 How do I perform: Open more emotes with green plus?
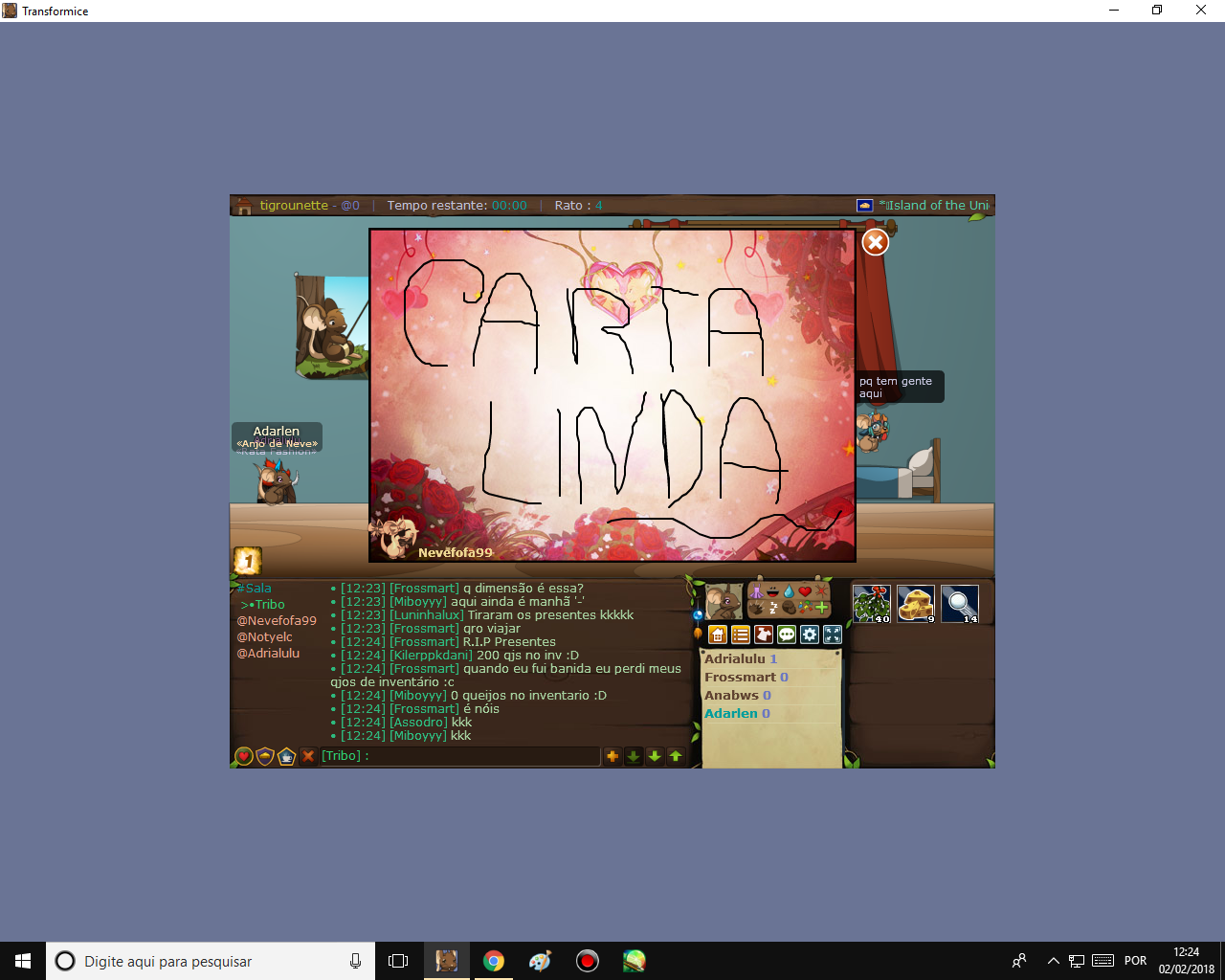pos(821,608)
